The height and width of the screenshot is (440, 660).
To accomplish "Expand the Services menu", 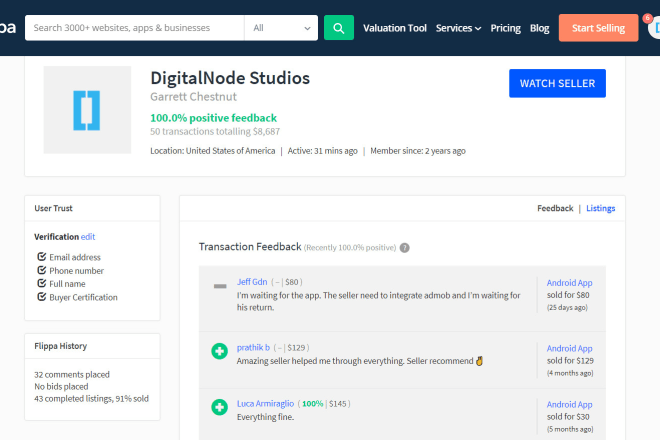I will 458,28.
